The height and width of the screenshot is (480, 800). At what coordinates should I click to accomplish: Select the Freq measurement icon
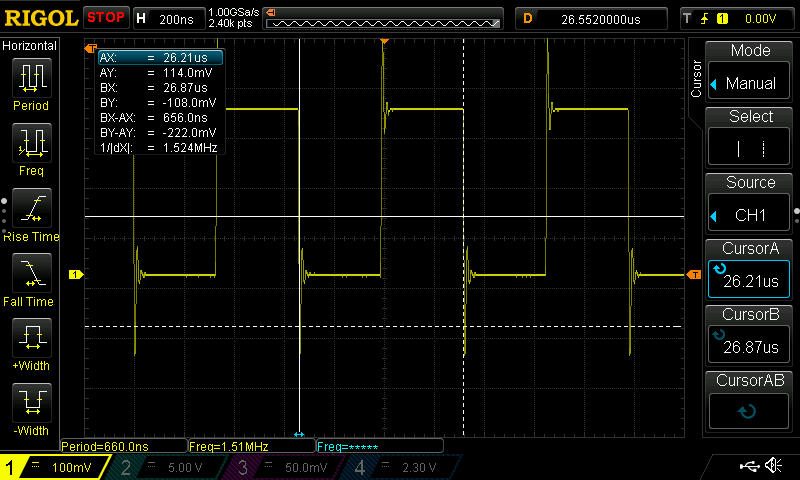coord(32,143)
